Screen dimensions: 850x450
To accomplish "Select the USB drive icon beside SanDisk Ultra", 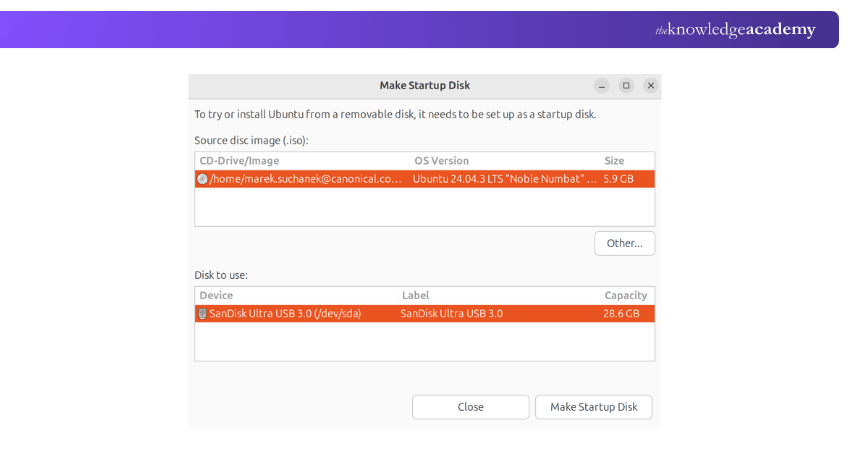I will click(202, 313).
